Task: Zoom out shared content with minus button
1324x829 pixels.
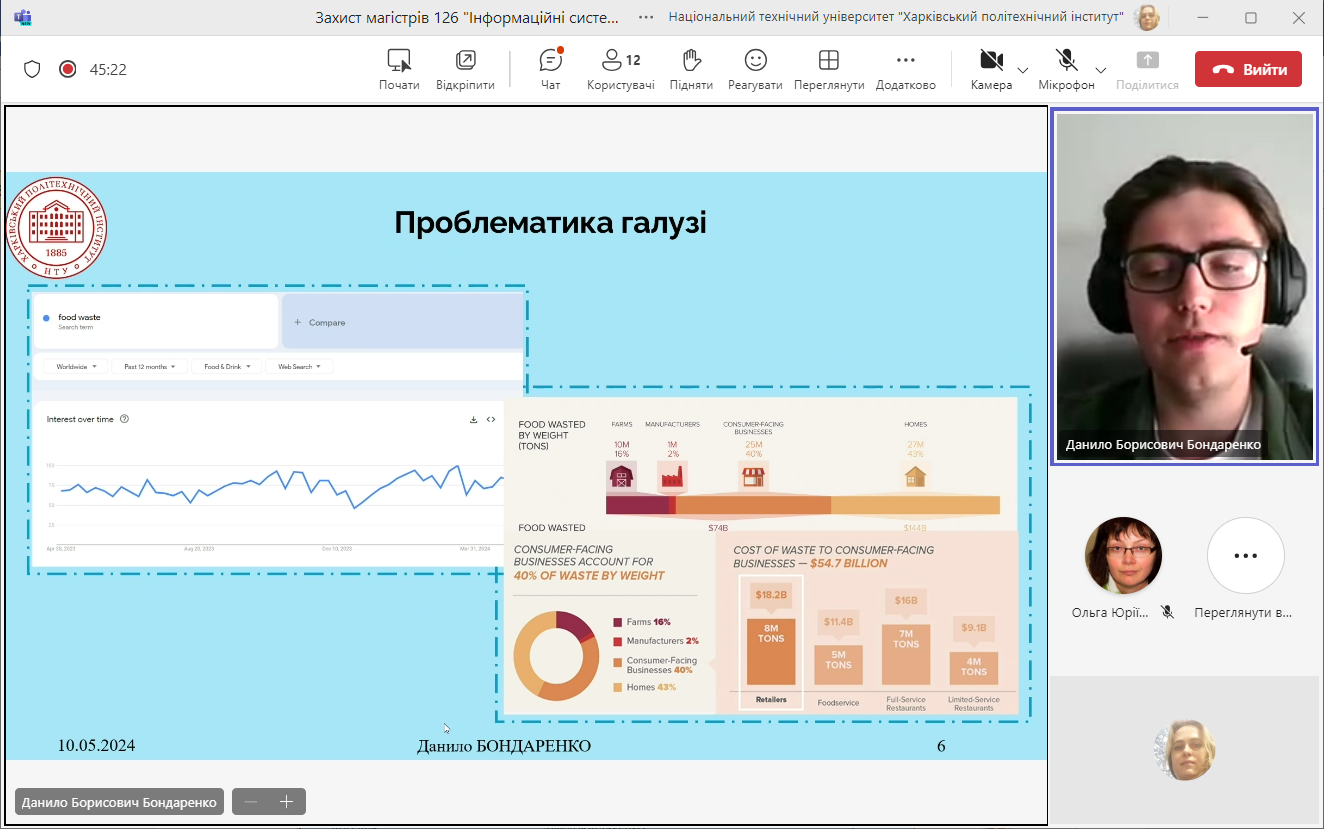Action: point(251,801)
